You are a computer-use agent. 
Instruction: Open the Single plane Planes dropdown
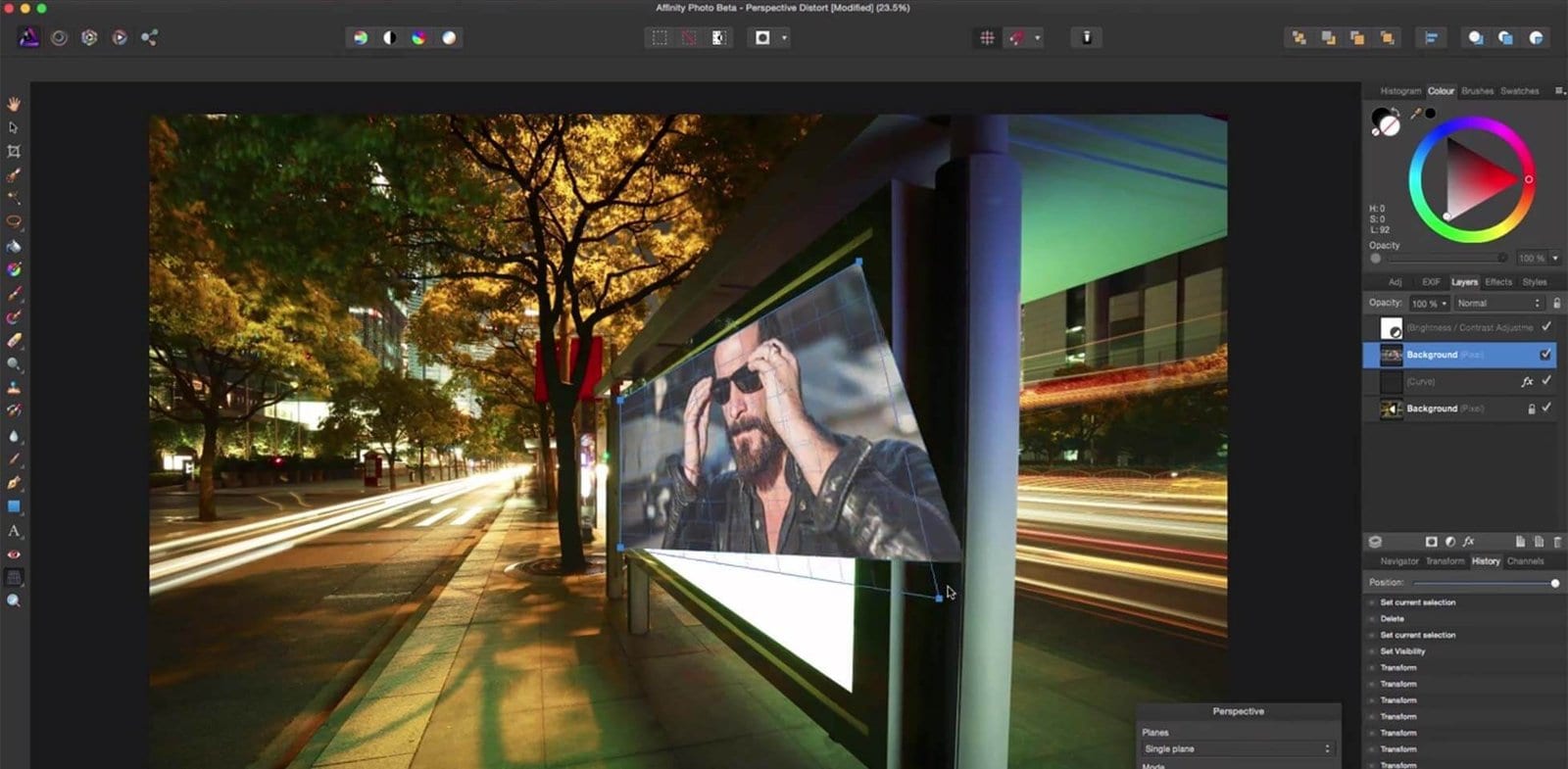(1239, 748)
